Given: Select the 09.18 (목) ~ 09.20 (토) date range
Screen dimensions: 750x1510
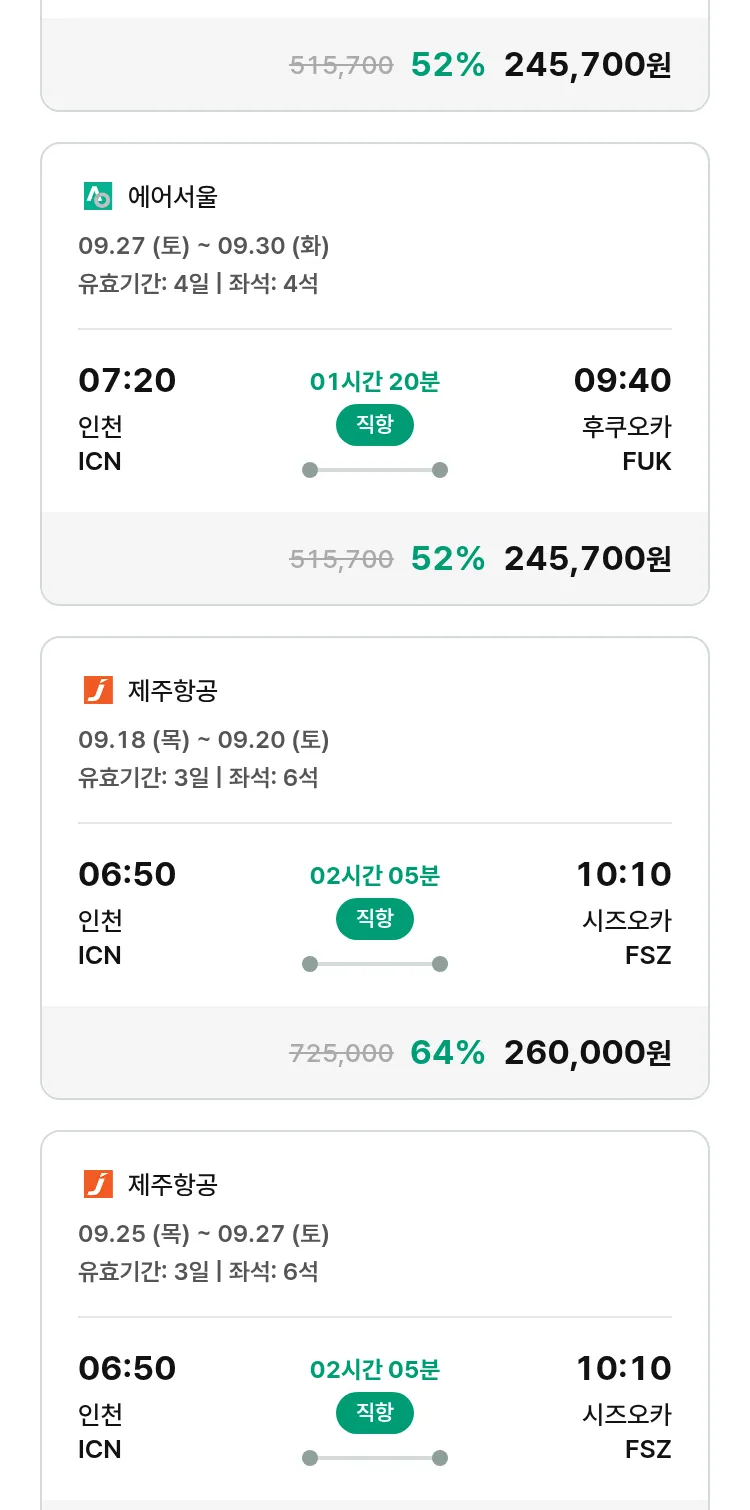Looking at the screenshot, I should (204, 740).
